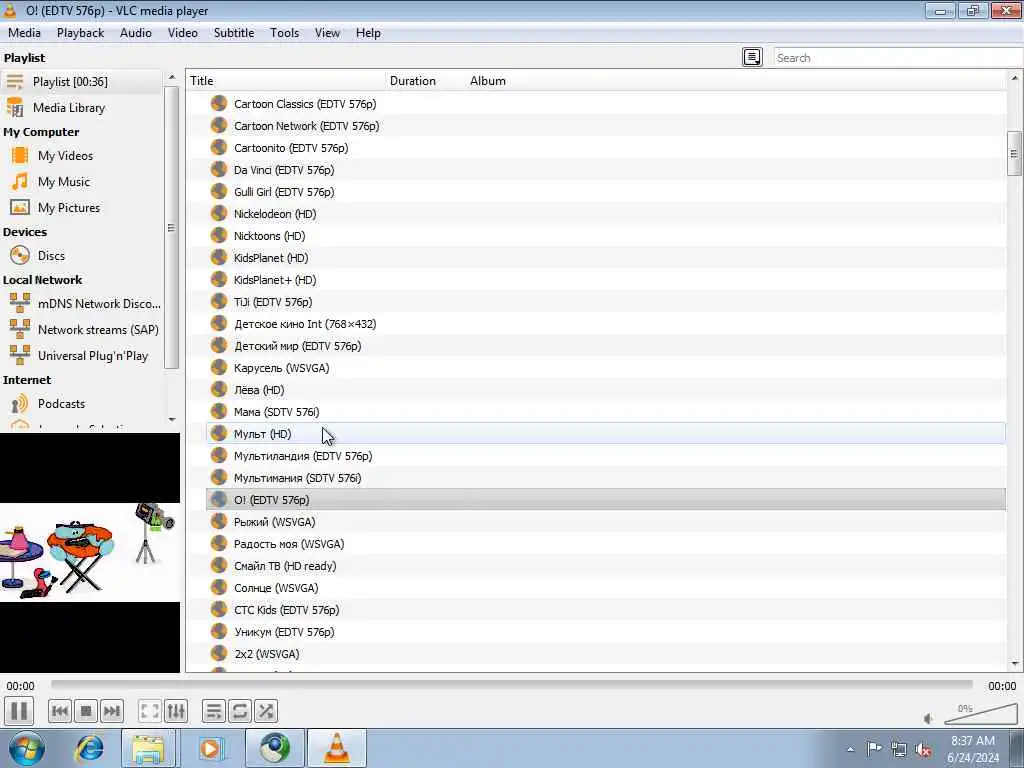Select Мульт (HD) entry
Screen dimensions: 1024x768
(x=605, y=434)
